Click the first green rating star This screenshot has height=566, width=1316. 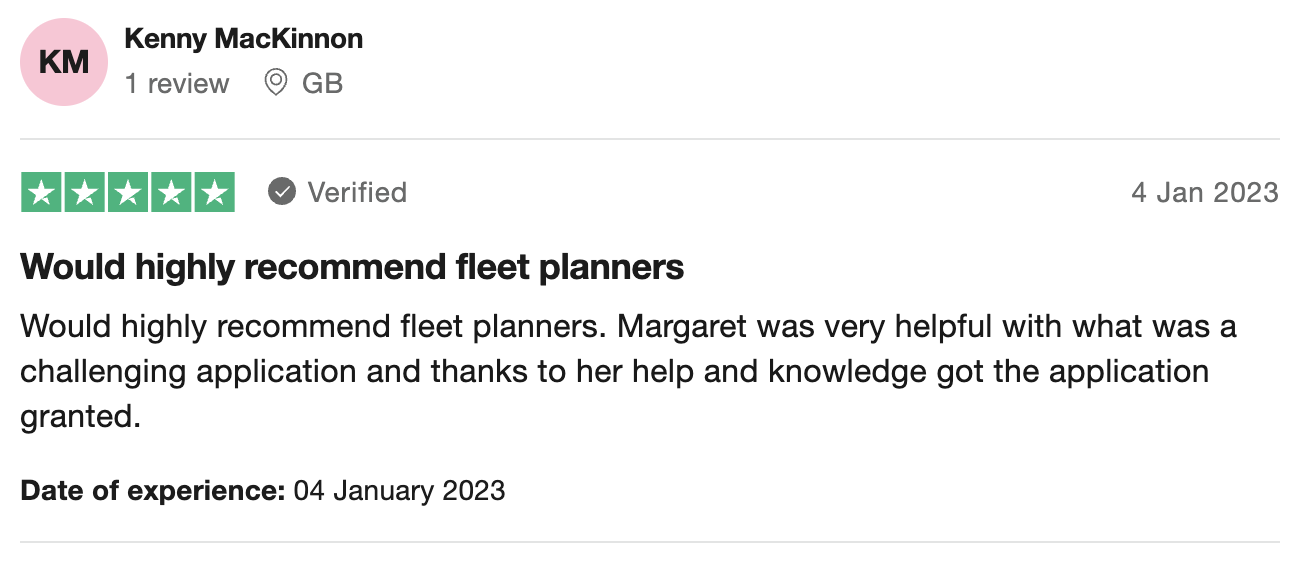(42, 193)
